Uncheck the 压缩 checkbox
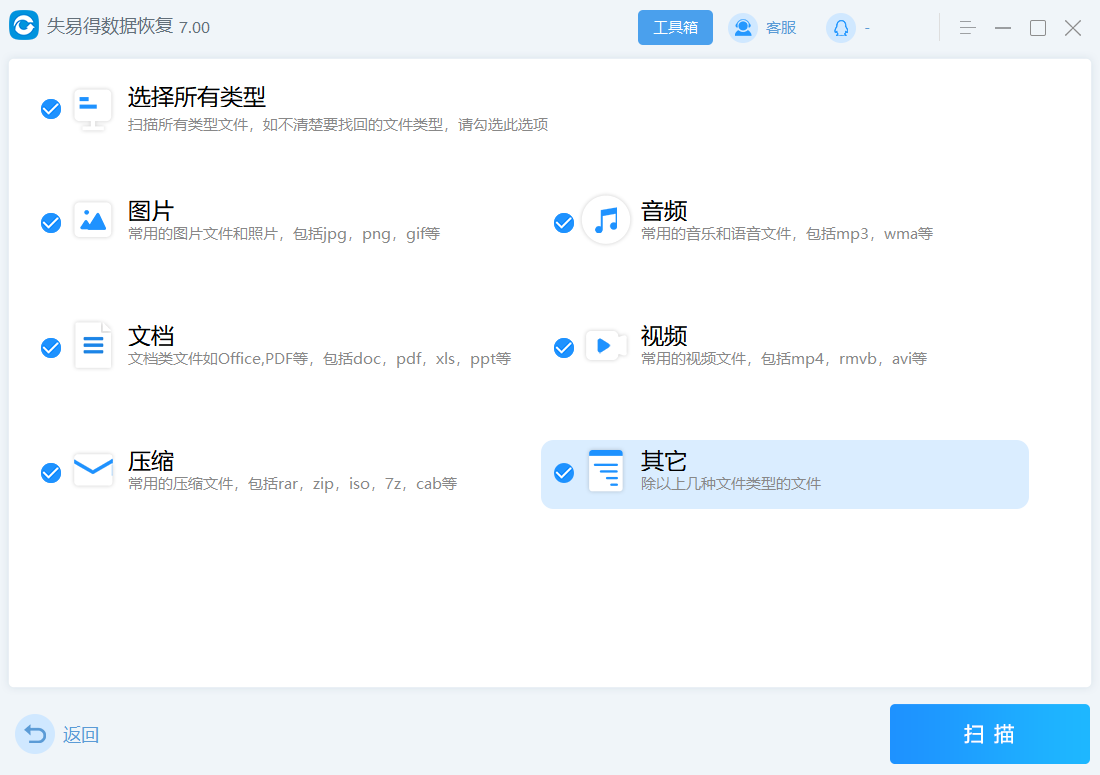This screenshot has height=775, width=1100. tap(51, 473)
